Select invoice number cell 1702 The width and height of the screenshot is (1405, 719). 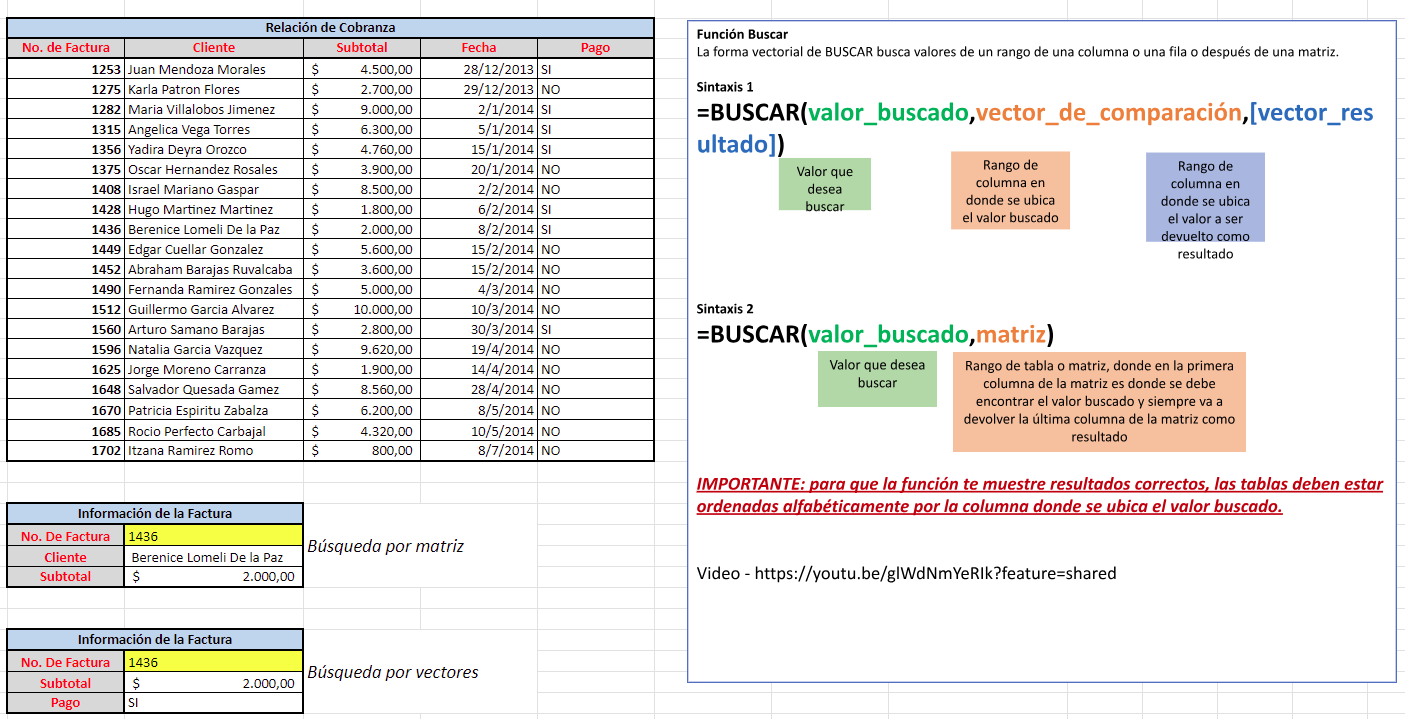[66, 451]
